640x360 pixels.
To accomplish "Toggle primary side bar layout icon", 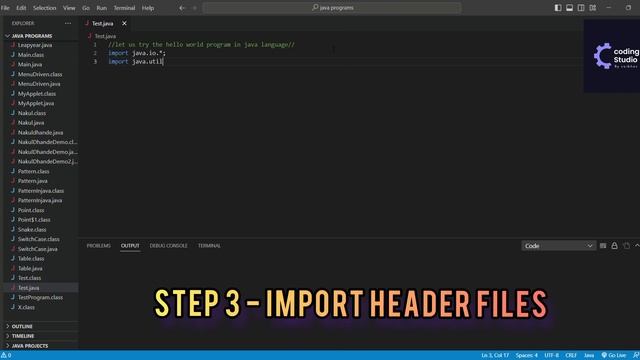I will [x=558, y=8].
